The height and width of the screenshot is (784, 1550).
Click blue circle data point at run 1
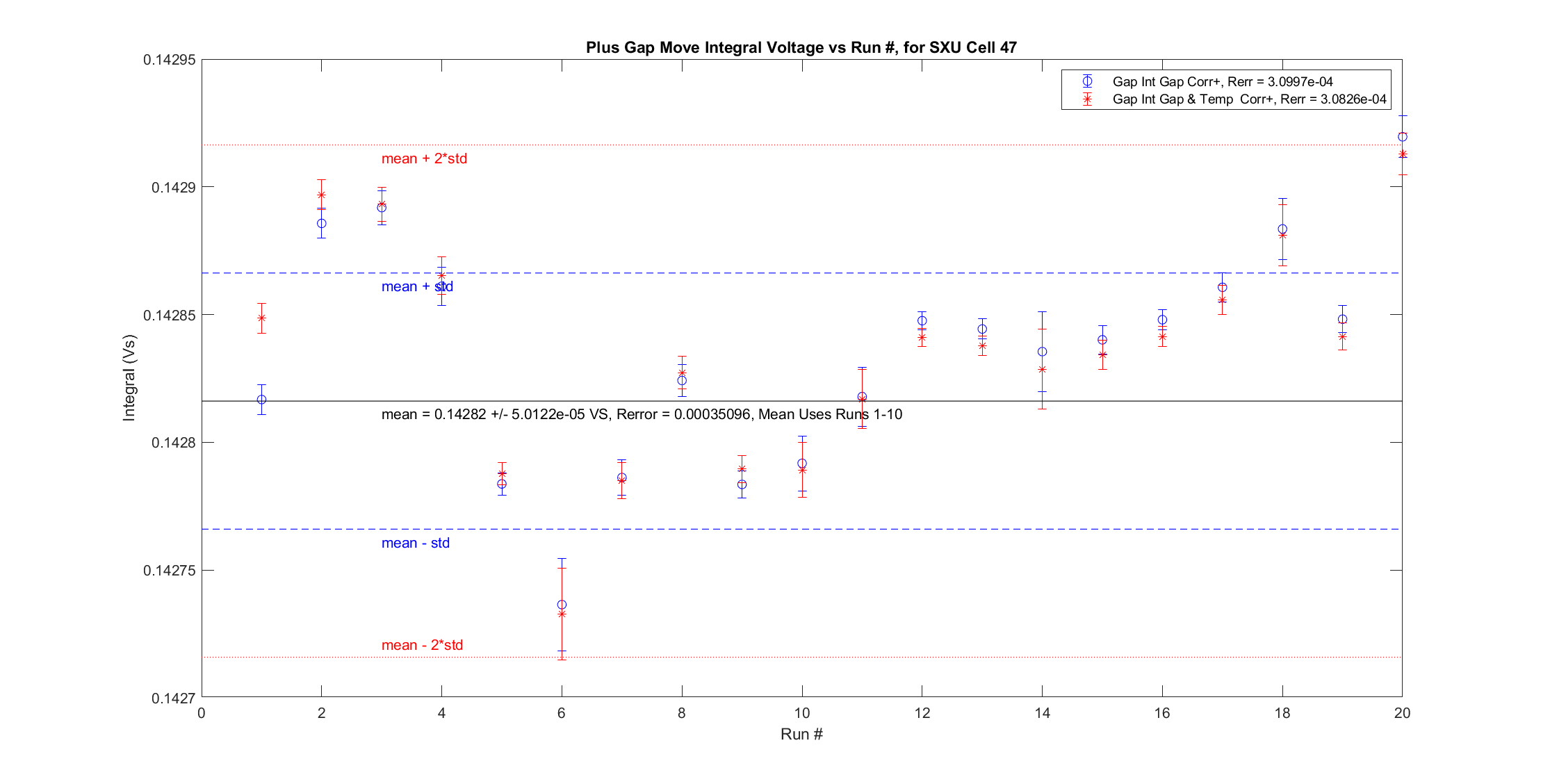point(261,400)
